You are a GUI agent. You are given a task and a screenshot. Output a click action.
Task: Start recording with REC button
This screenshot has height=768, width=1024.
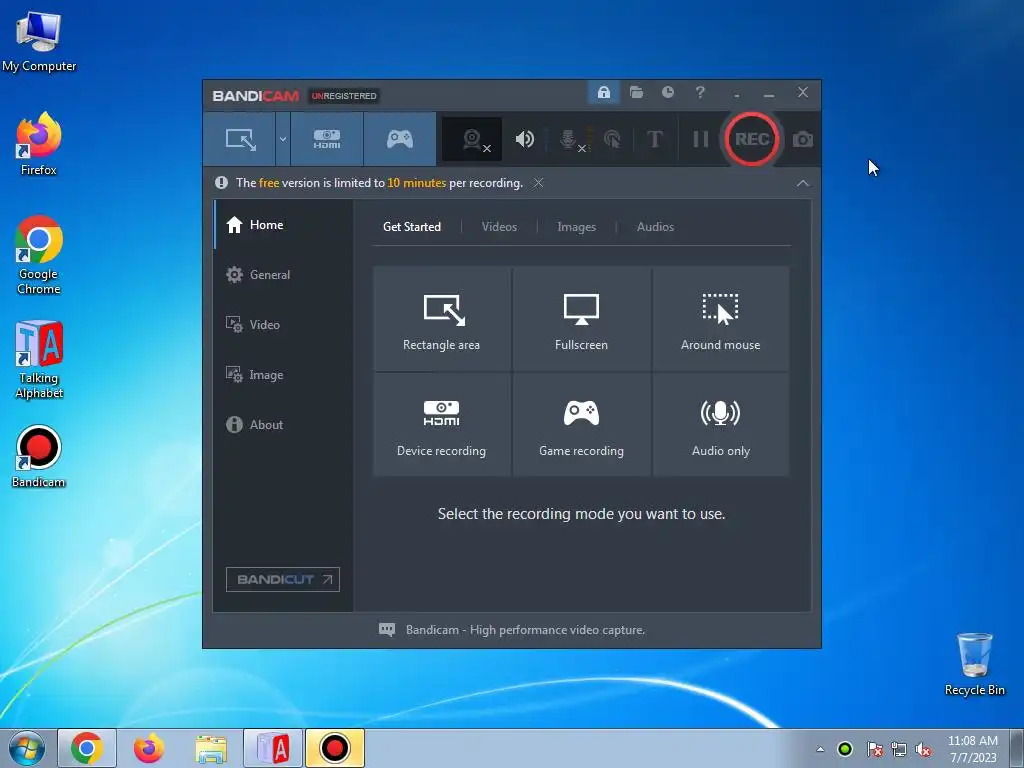(752, 139)
